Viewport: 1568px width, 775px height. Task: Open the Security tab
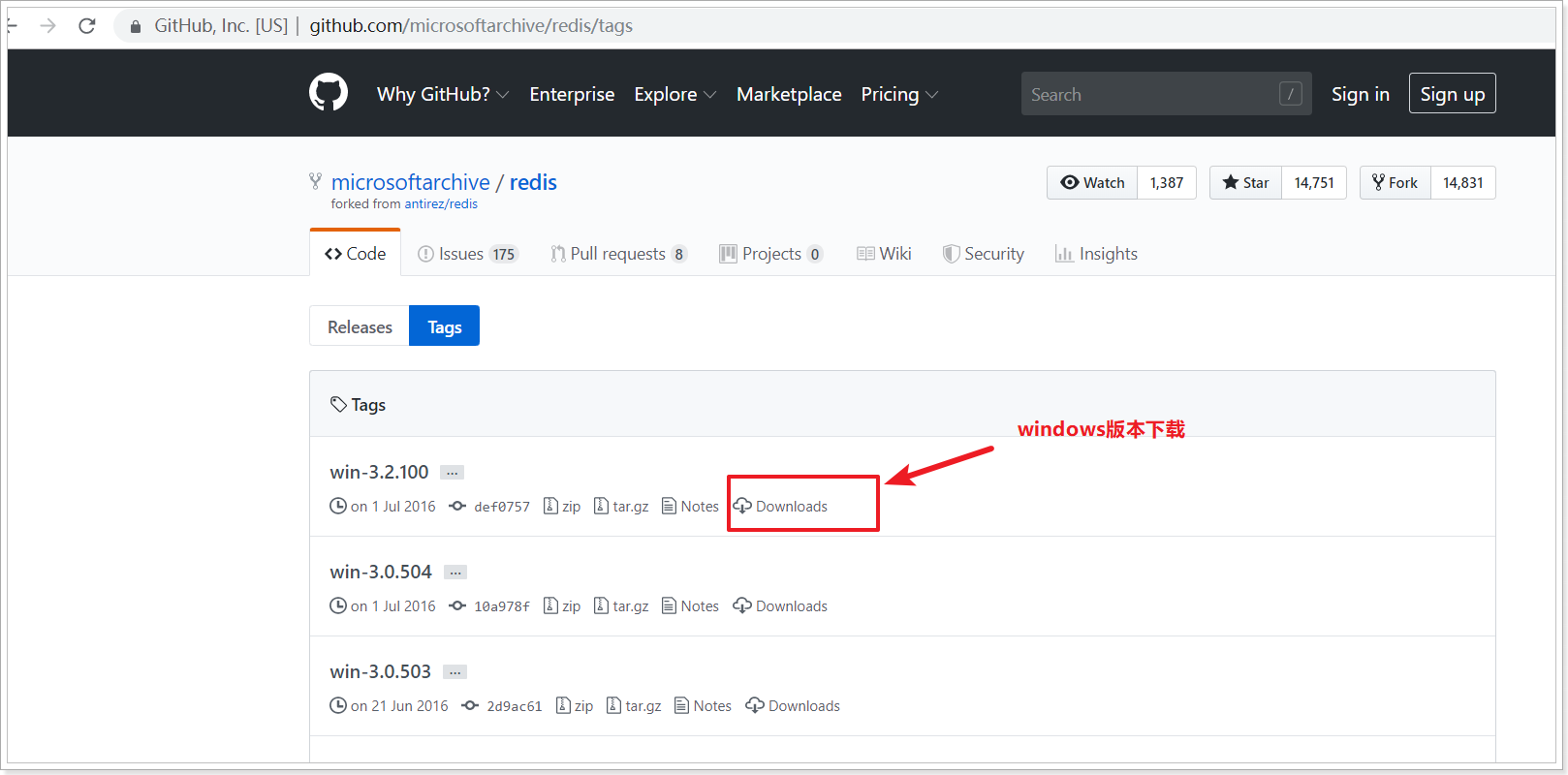coord(984,254)
